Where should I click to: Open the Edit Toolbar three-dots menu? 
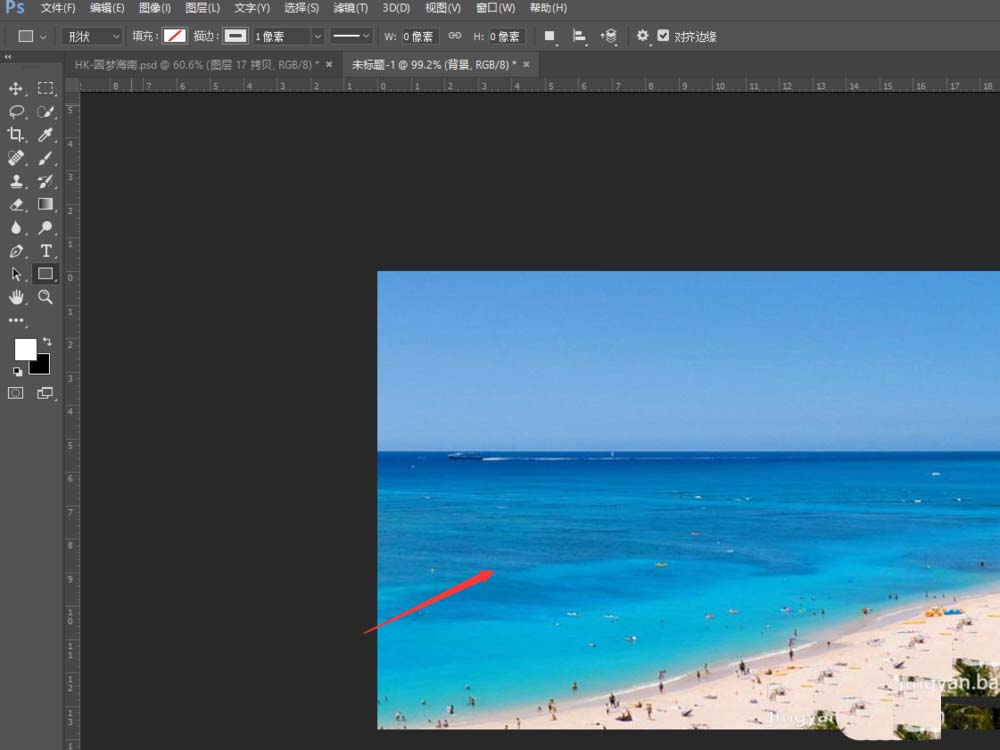[x=16, y=320]
